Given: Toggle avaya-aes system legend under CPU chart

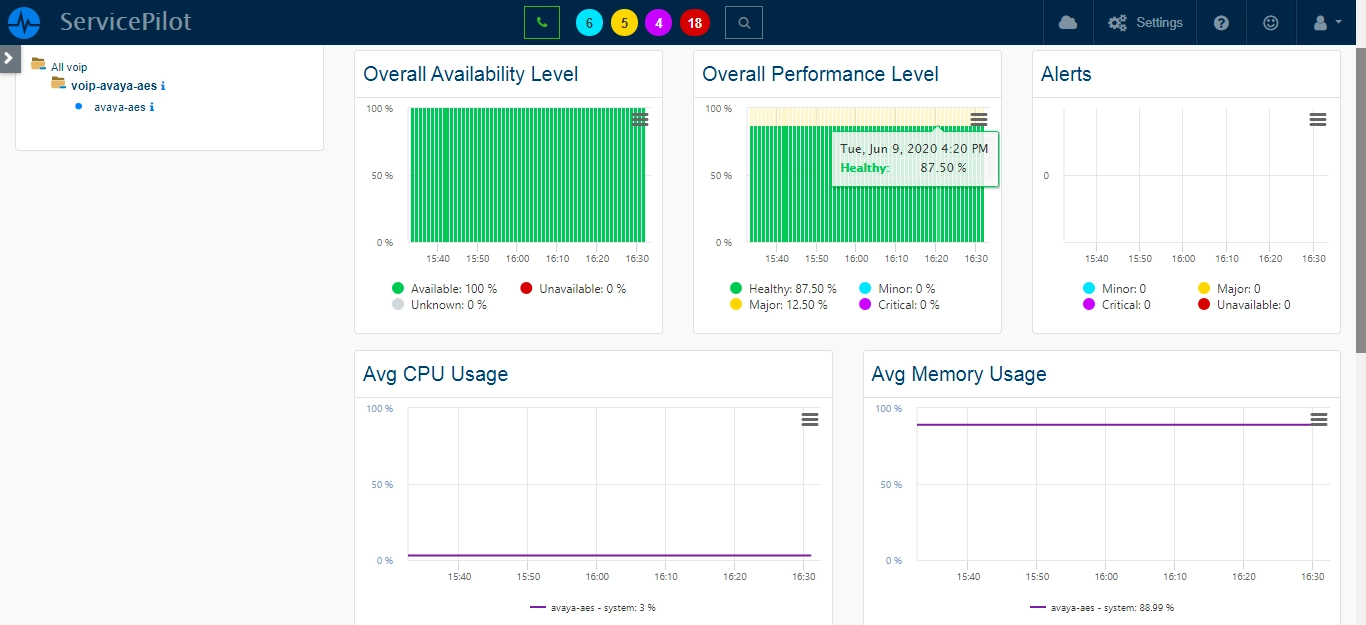Looking at the screenshot, I should [x=593, y=607].
